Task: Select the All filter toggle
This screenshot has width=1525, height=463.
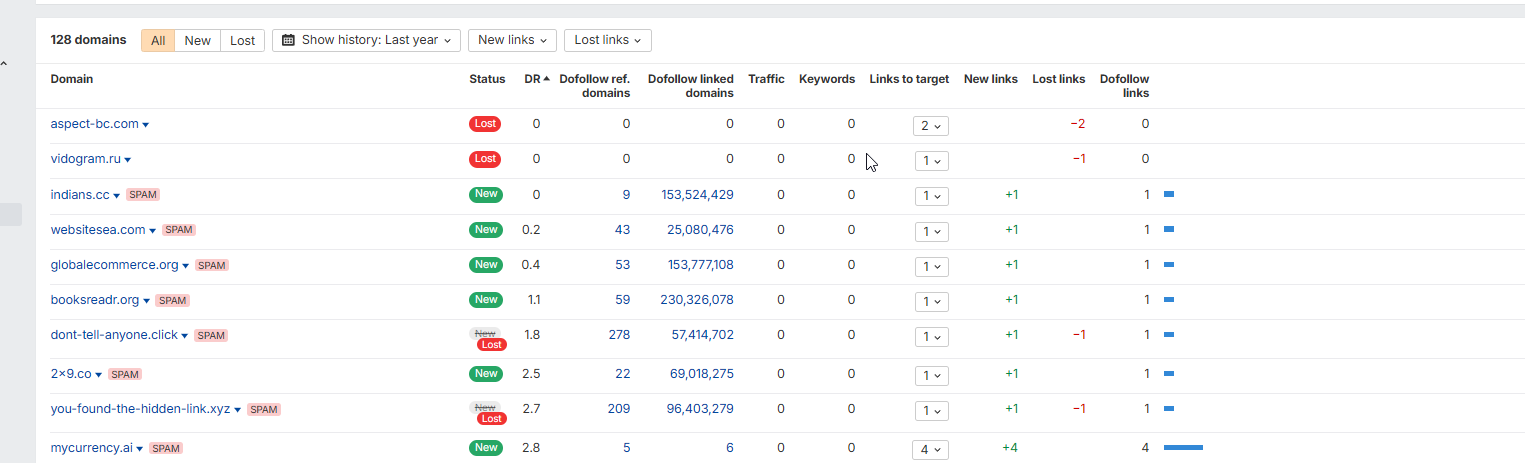Action: pyautogui.click(x=158, y=40)
